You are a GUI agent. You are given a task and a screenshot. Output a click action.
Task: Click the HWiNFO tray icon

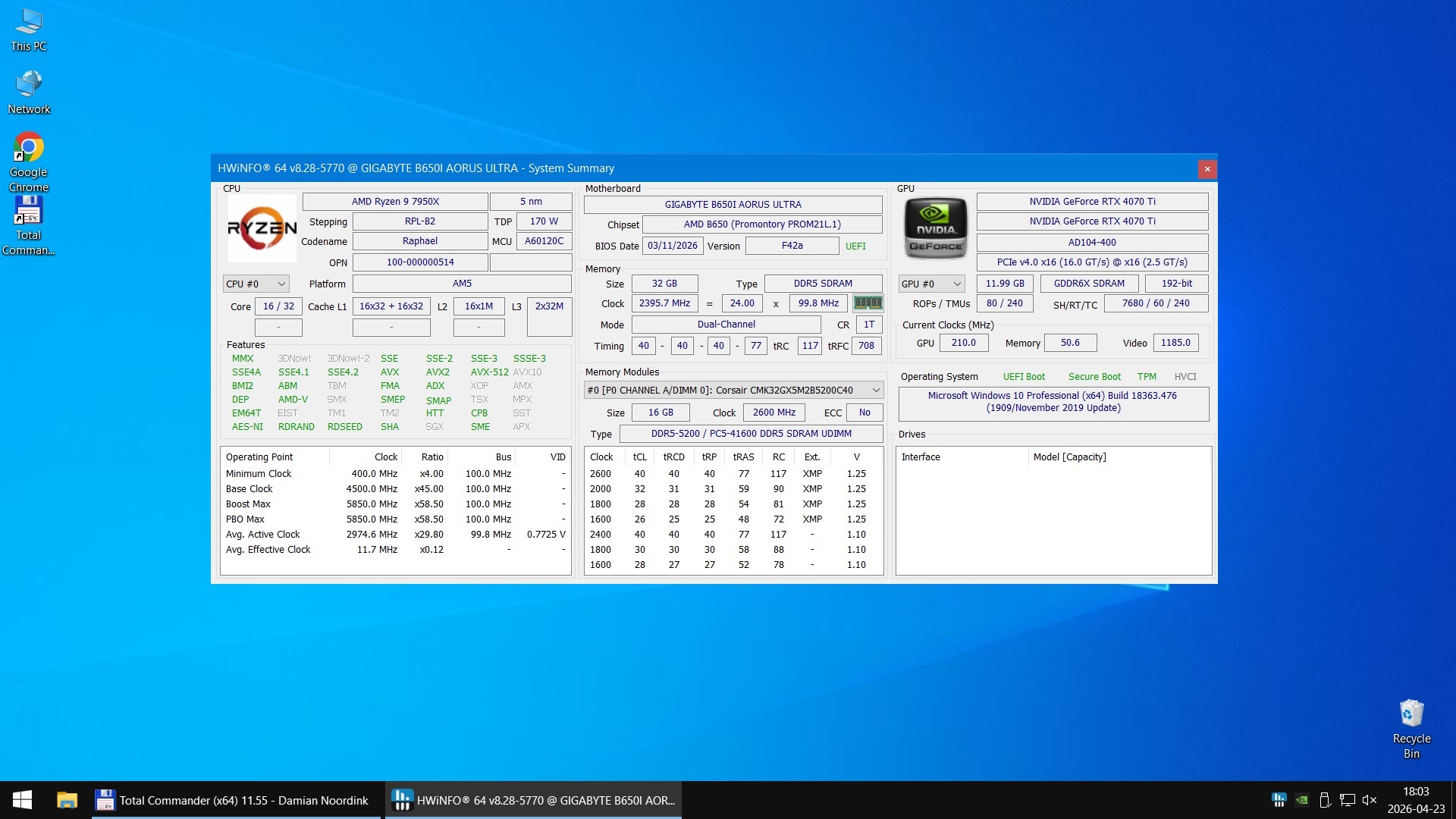[x=1279, y=800]
